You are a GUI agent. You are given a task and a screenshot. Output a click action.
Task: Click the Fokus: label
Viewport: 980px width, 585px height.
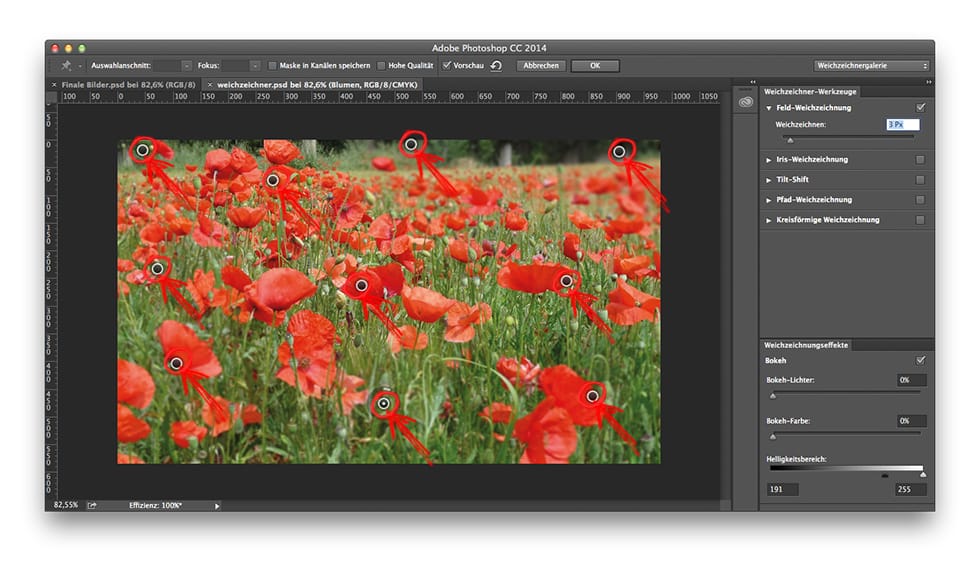point(208,66)
